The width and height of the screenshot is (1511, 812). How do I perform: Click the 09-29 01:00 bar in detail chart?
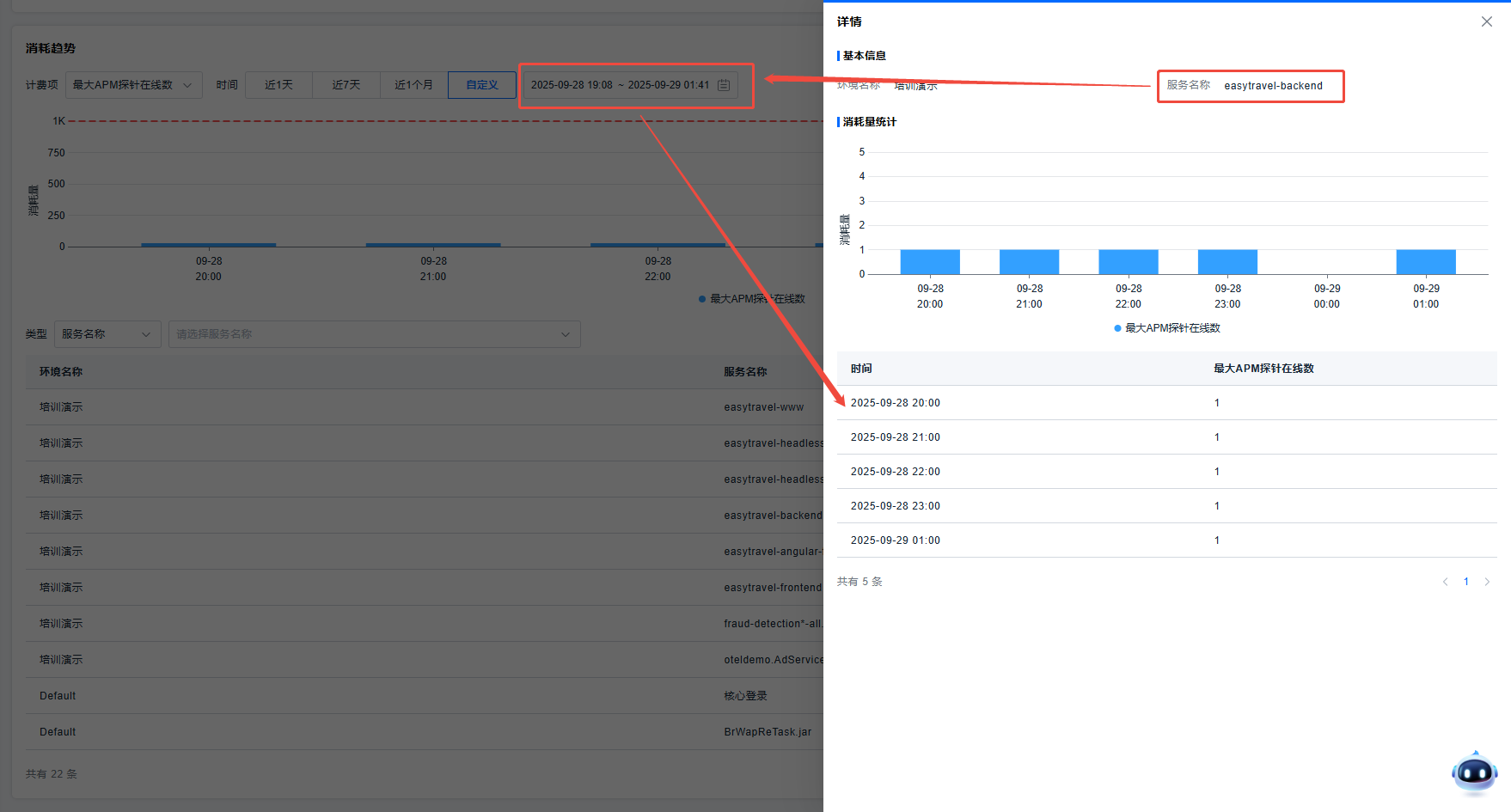tap(1426, 262)
